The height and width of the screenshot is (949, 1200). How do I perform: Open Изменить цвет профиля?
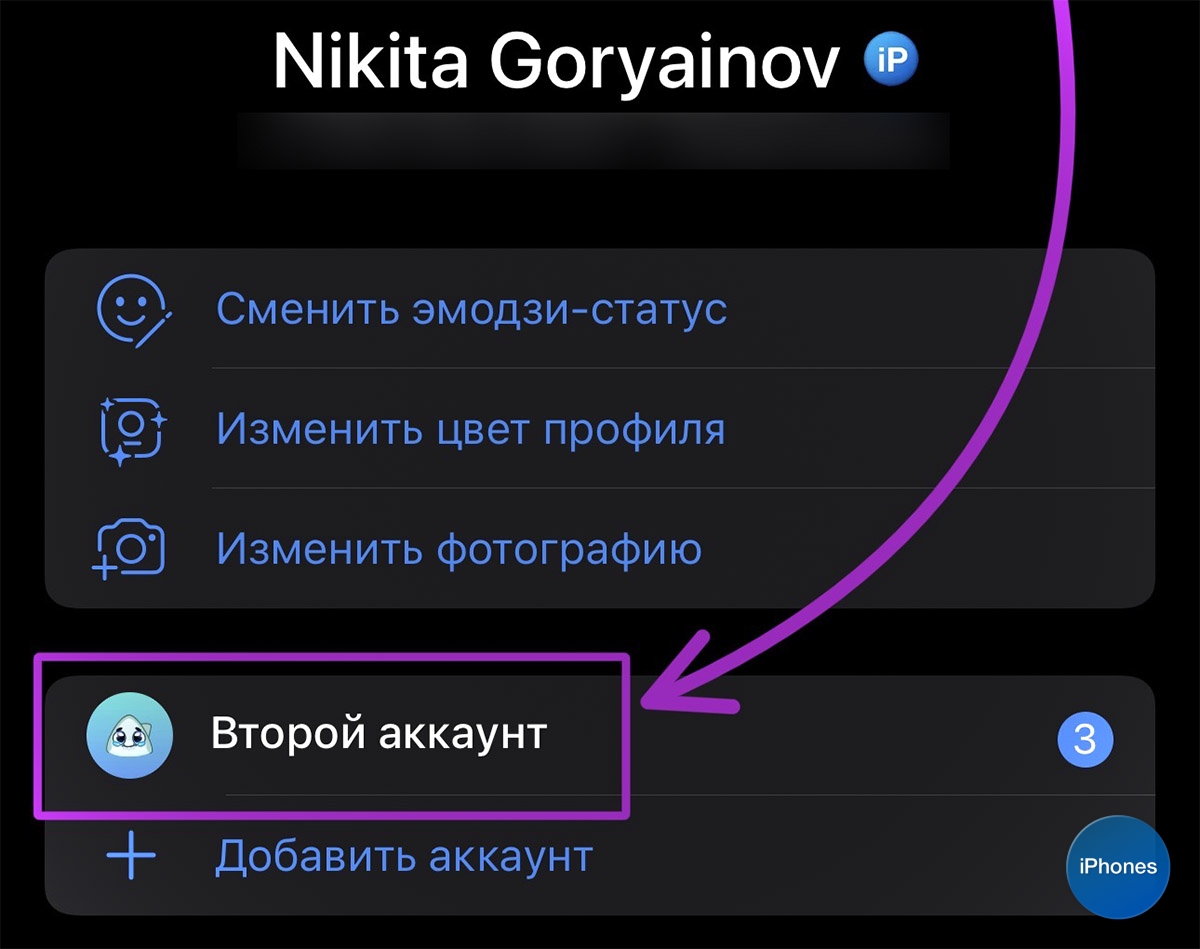pyautogui.click(x=471, y=430)
